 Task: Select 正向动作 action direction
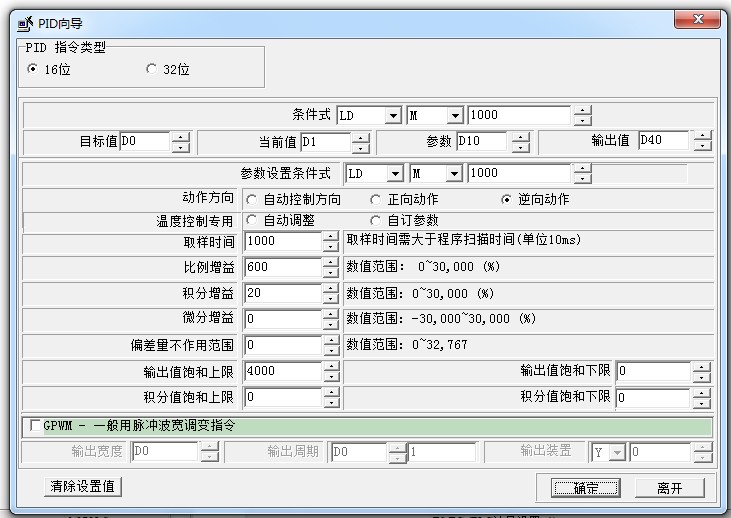pyautogui.click(x=376, y=200)
